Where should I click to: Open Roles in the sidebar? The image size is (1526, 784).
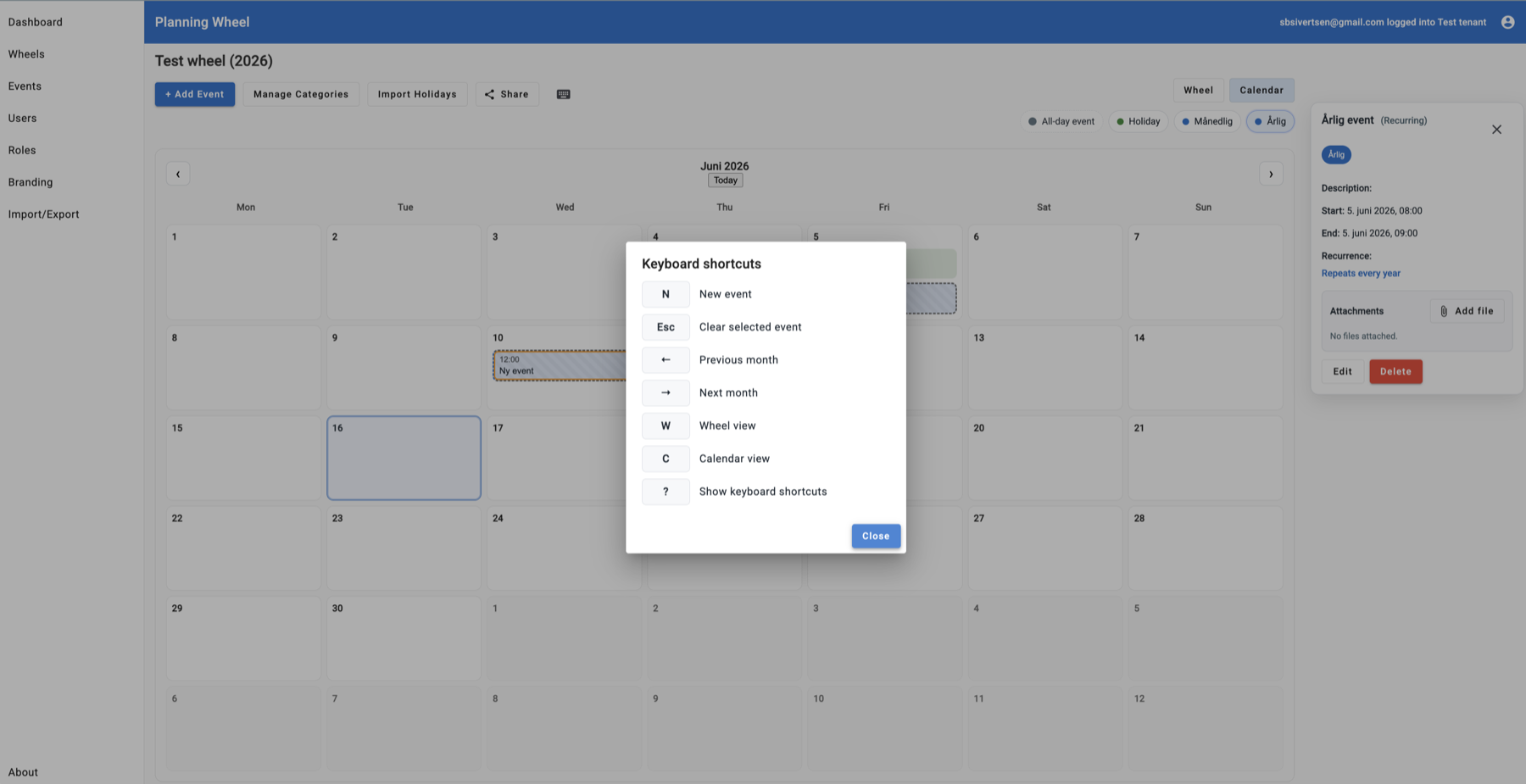22,150
